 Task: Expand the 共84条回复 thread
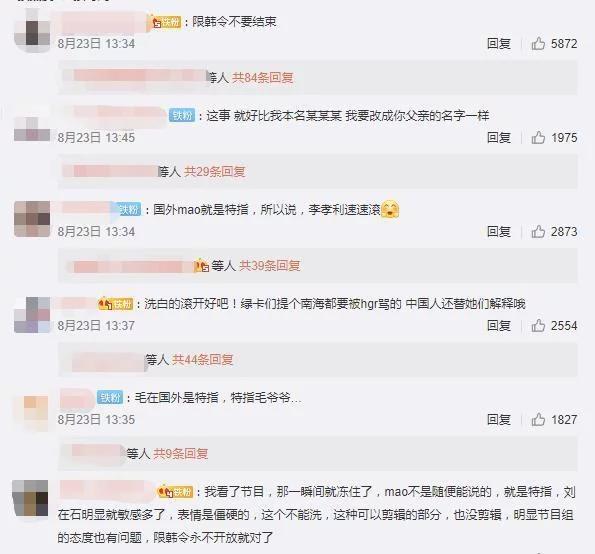click(263, 78)
